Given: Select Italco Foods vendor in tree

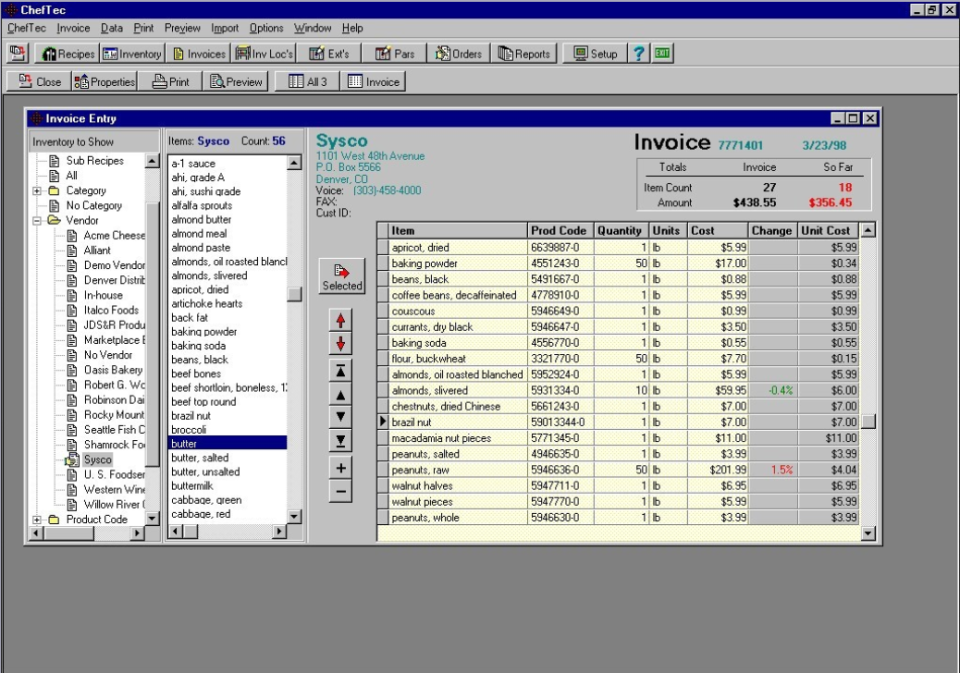Looking at the screenshot, I should pyautogui.click(x=111, y=310).
